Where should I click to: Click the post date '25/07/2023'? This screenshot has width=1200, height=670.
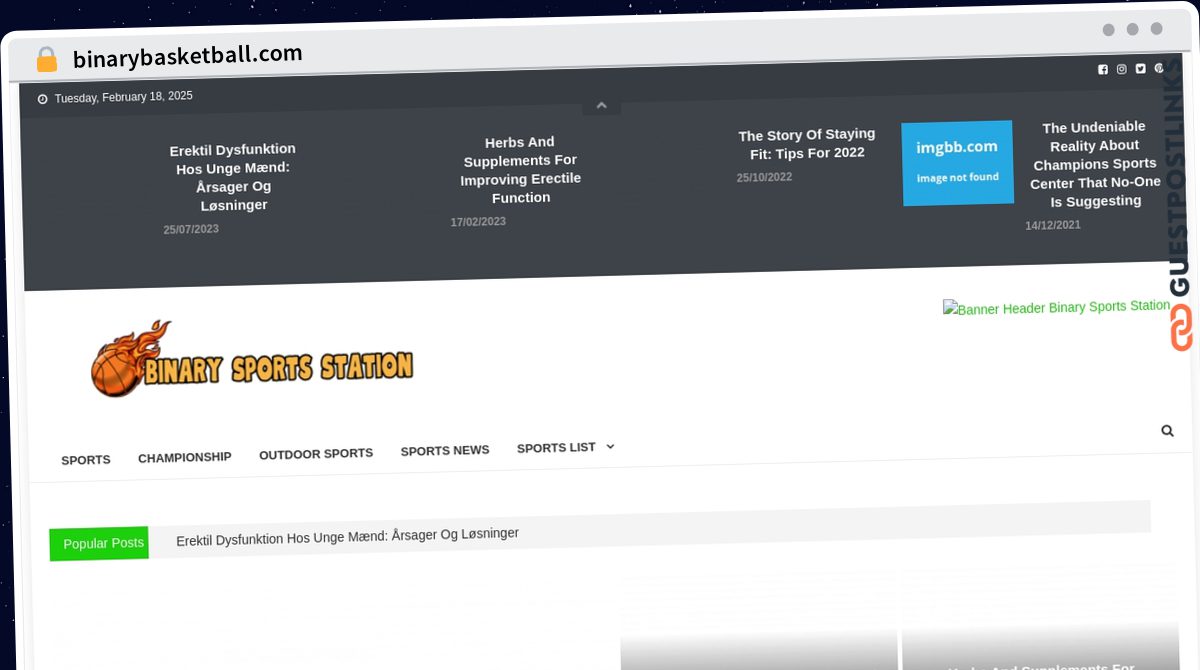point(191,229)
